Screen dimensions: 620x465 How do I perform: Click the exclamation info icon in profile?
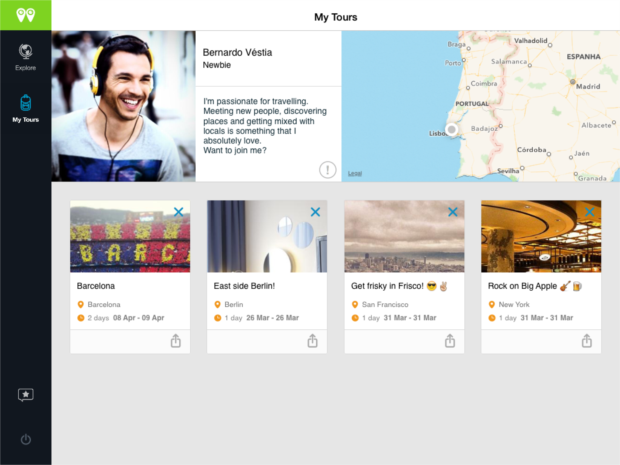coord(327,169)
